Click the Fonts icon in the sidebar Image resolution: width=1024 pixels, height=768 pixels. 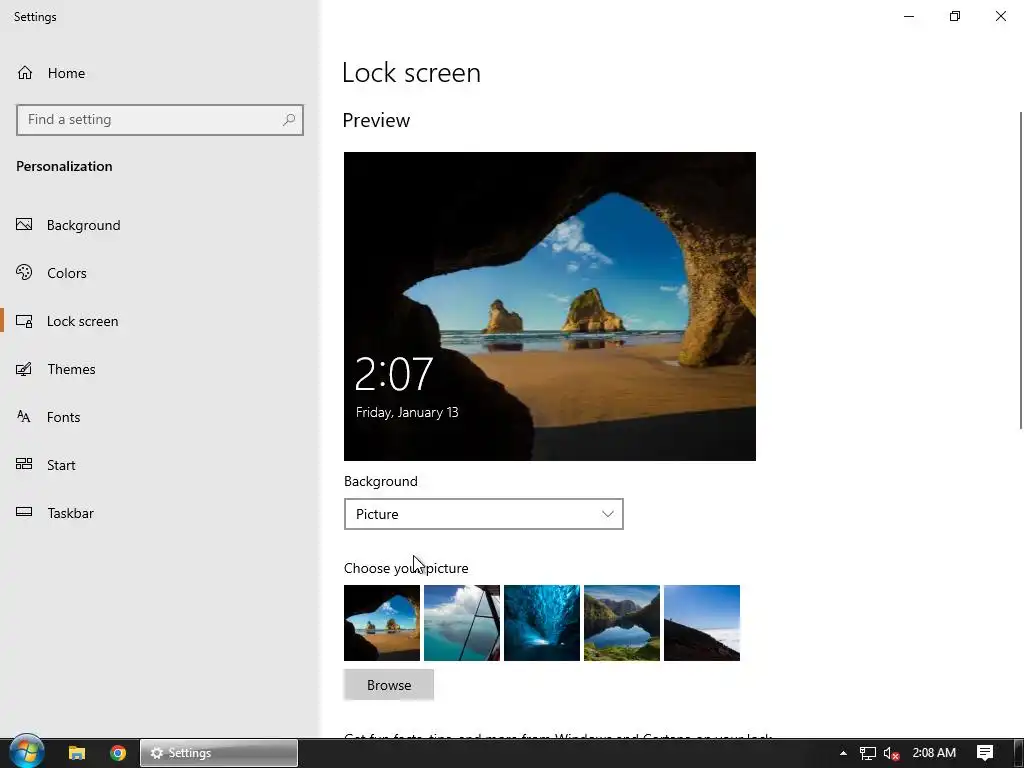pos(24,417)
